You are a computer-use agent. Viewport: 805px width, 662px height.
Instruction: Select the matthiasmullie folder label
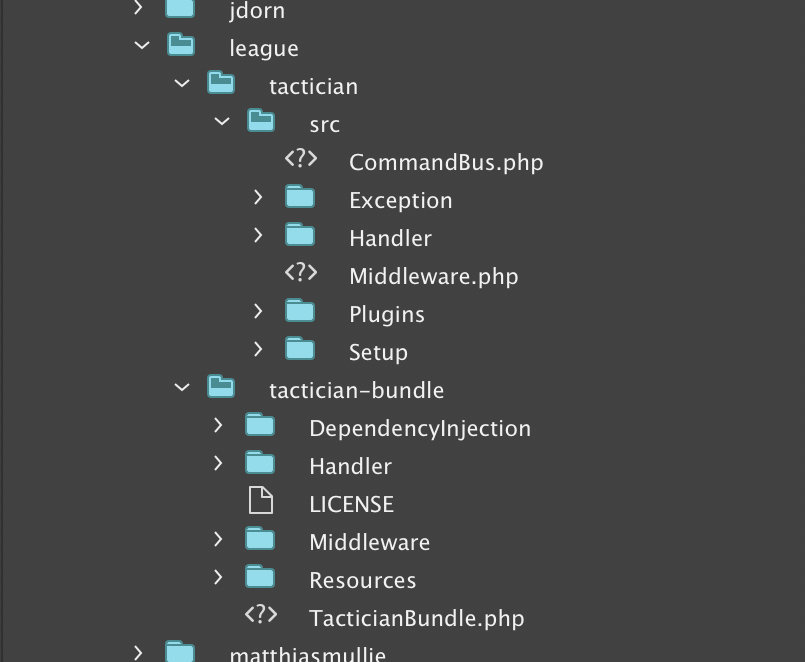307,655
